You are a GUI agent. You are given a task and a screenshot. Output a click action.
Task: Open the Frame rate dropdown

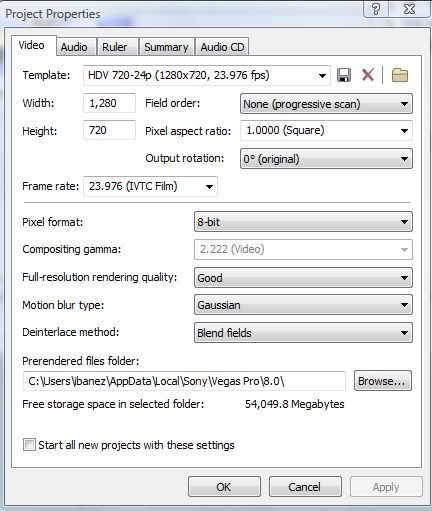point(150,186)
